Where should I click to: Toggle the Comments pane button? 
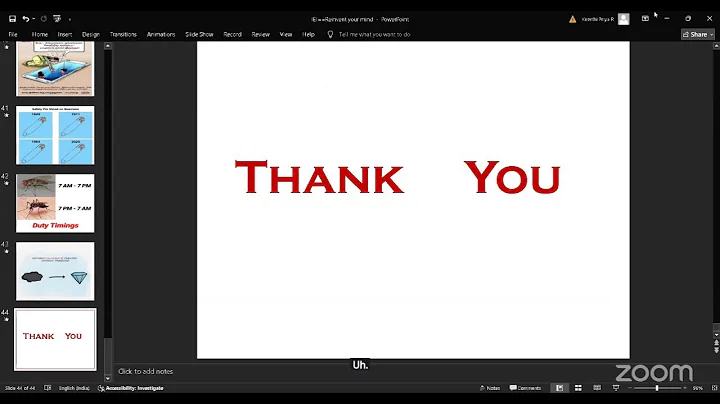pos(526,388)
